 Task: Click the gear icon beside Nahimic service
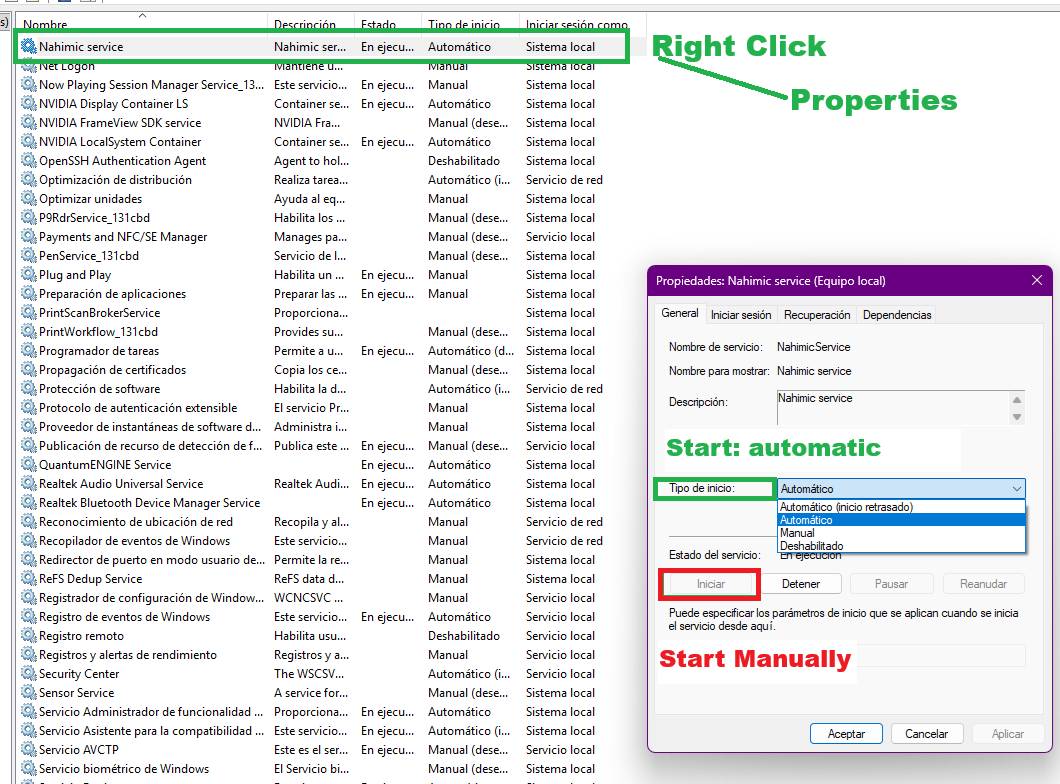tap(29, 47)
